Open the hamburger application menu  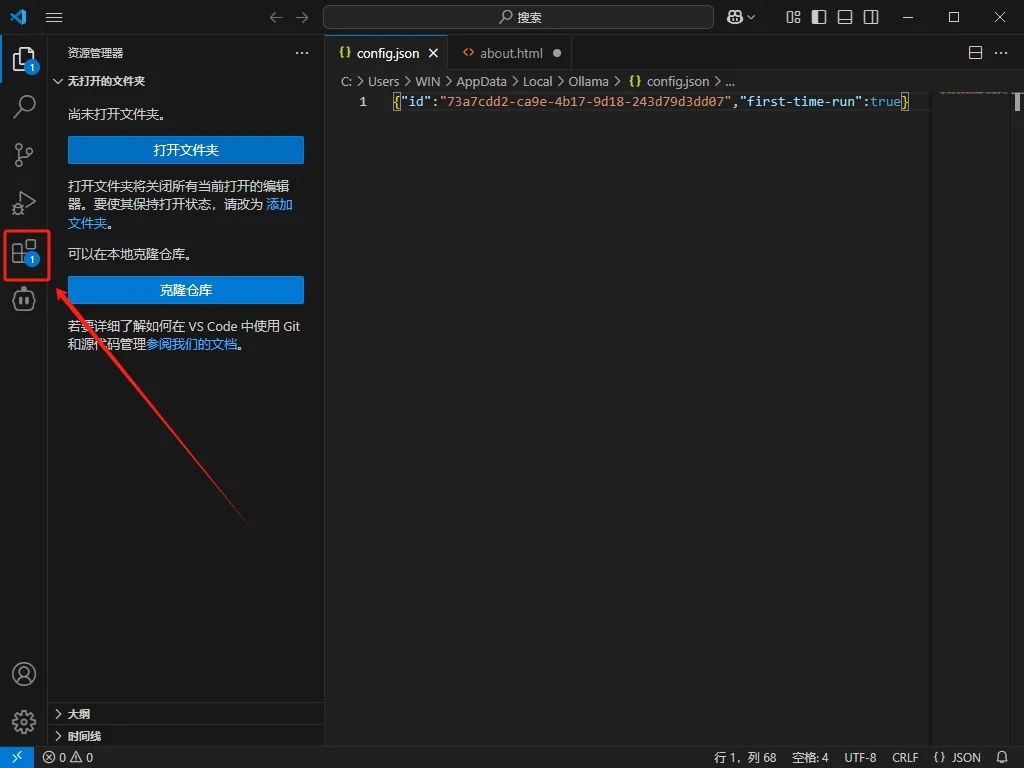click(54, 18)
